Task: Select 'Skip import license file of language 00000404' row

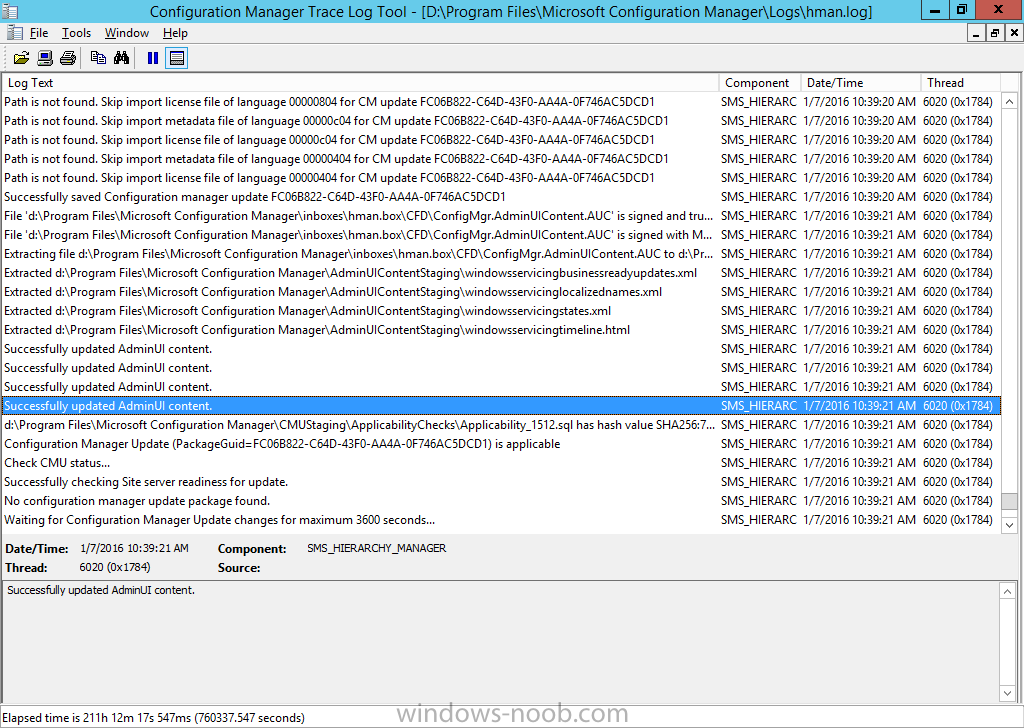Action: [x=501, y=178]
